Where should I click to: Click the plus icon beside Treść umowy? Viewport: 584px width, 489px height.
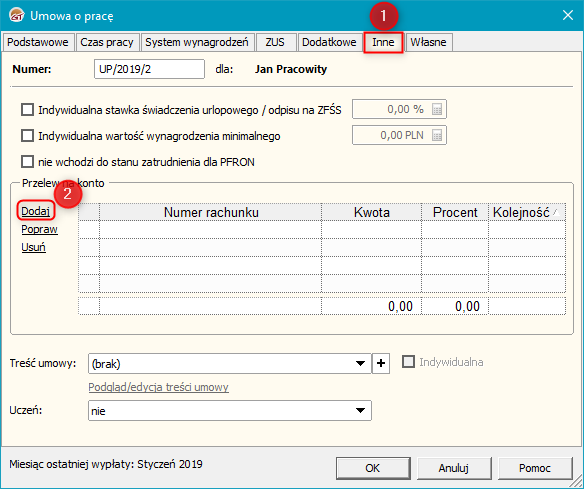381,363
